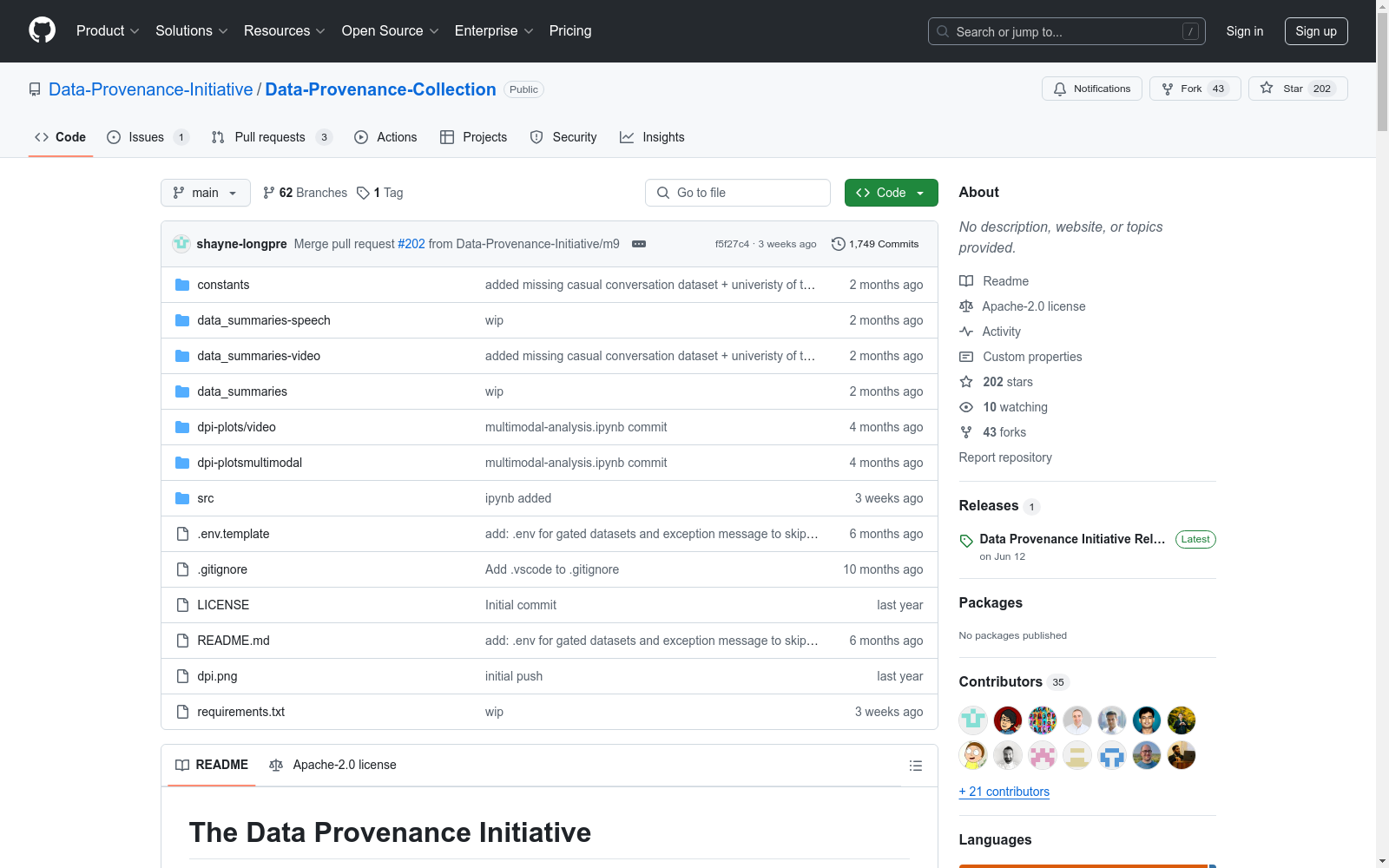Screen dimensions: 1389x868
Task: Open the 1 Tag link
Action: tap(380, 193)
